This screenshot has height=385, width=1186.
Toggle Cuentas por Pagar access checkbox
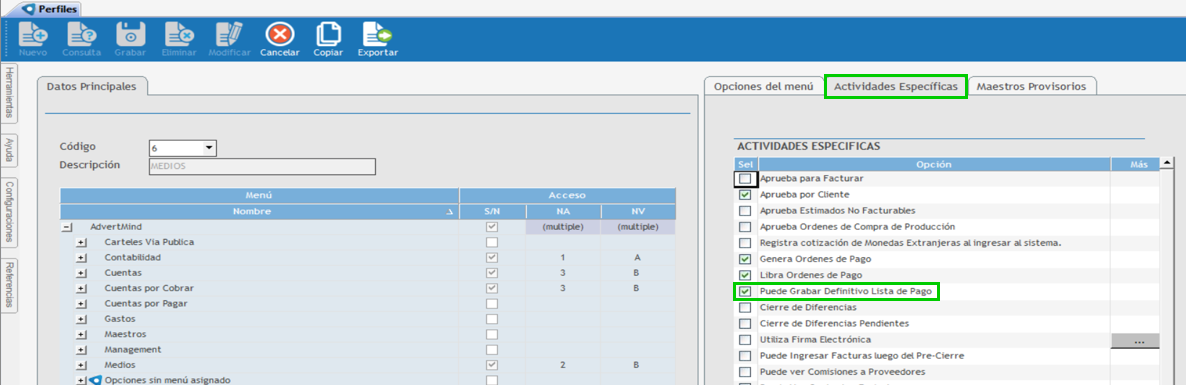[x=492, y=303]
